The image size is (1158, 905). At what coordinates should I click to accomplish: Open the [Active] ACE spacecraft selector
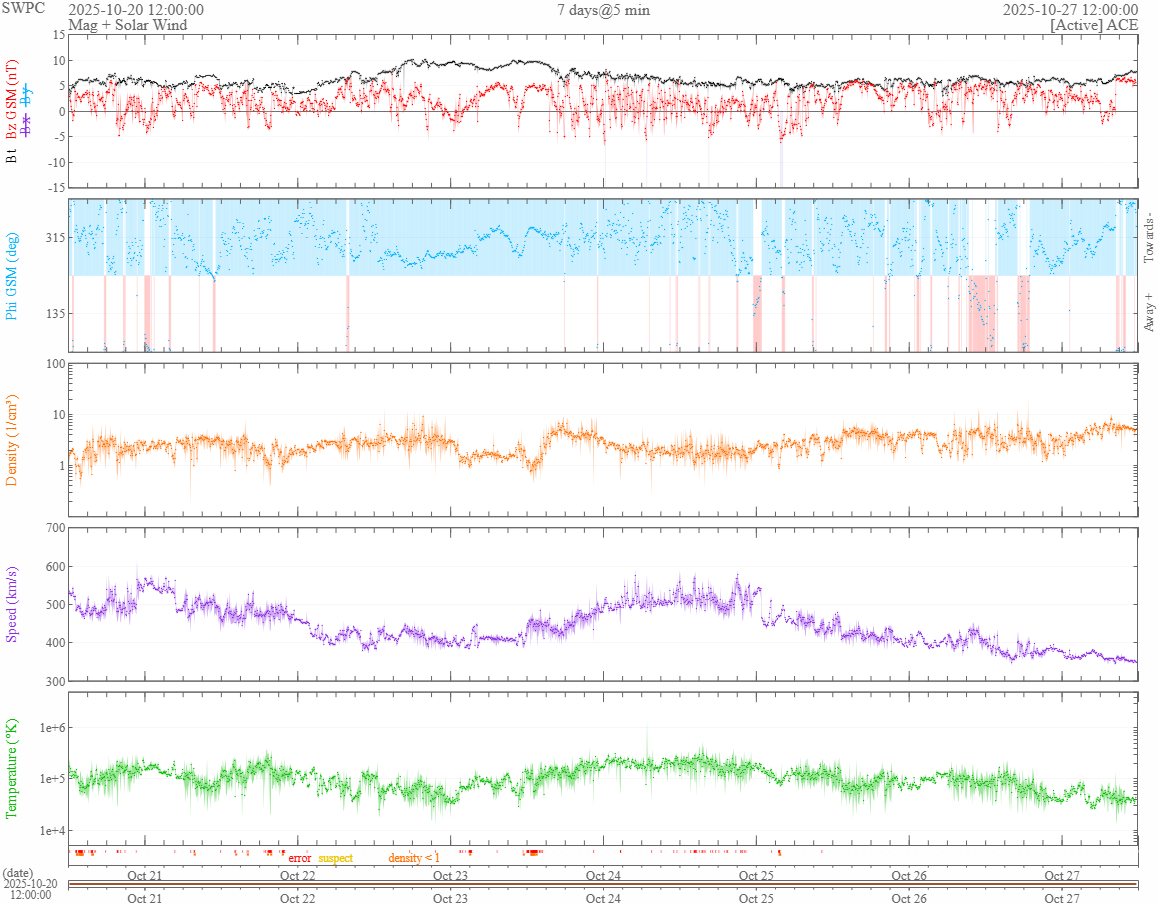click(1094, 25)
